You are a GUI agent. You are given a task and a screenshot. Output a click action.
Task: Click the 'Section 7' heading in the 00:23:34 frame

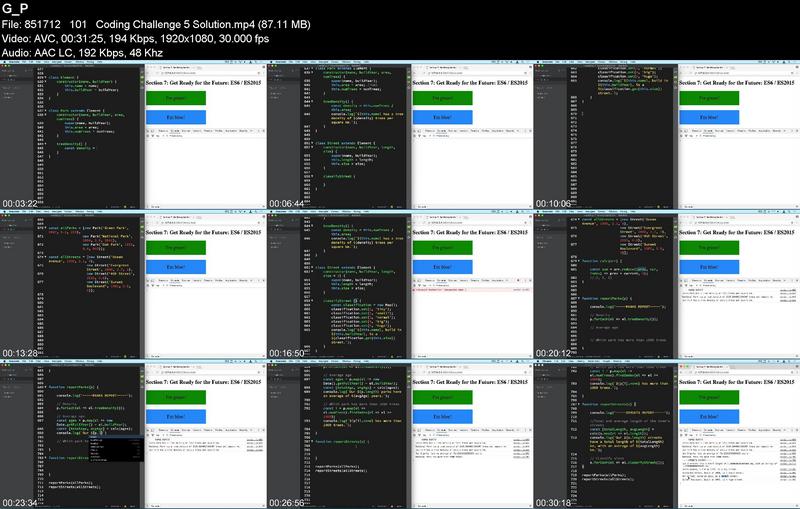[x=204, y=382]
